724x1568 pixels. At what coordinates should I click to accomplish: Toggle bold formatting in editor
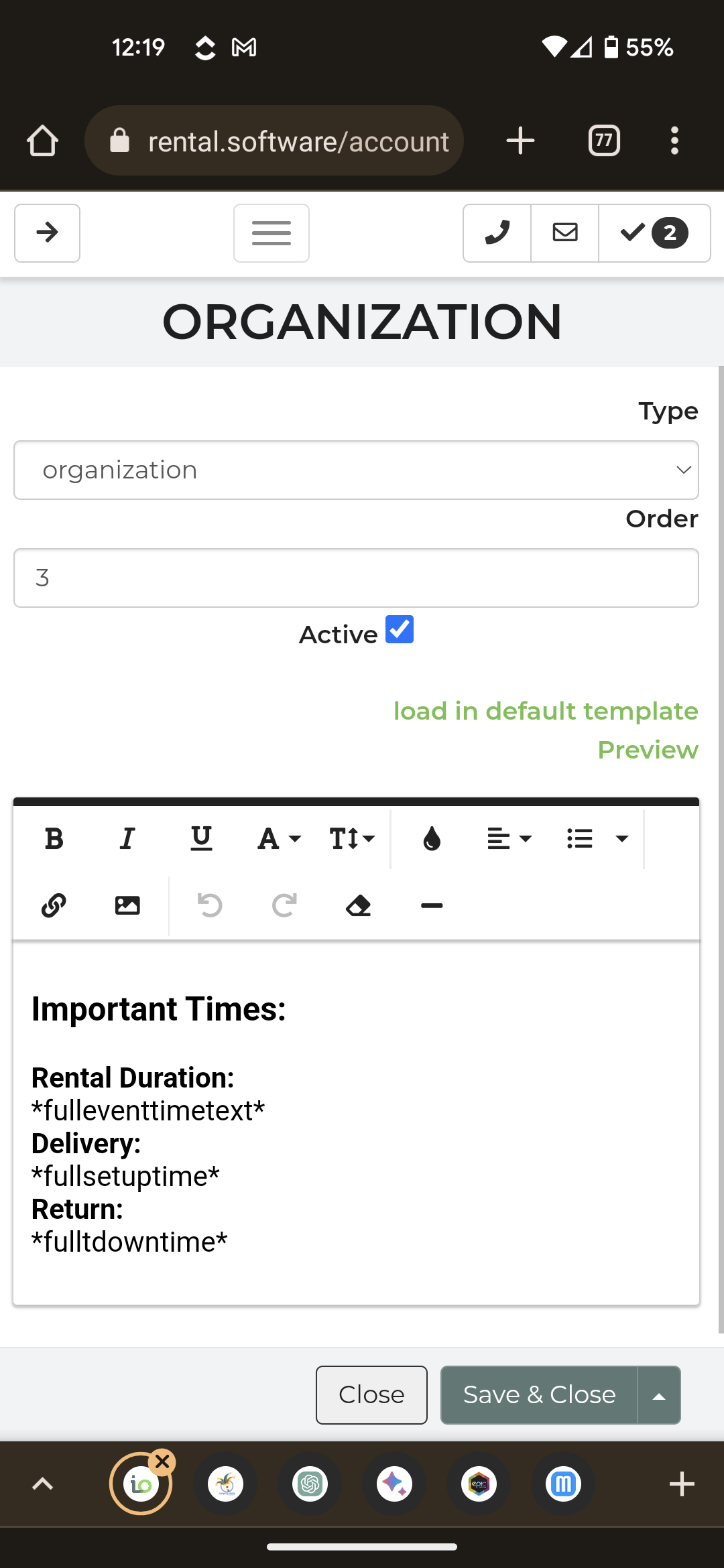tap(54, 838)
